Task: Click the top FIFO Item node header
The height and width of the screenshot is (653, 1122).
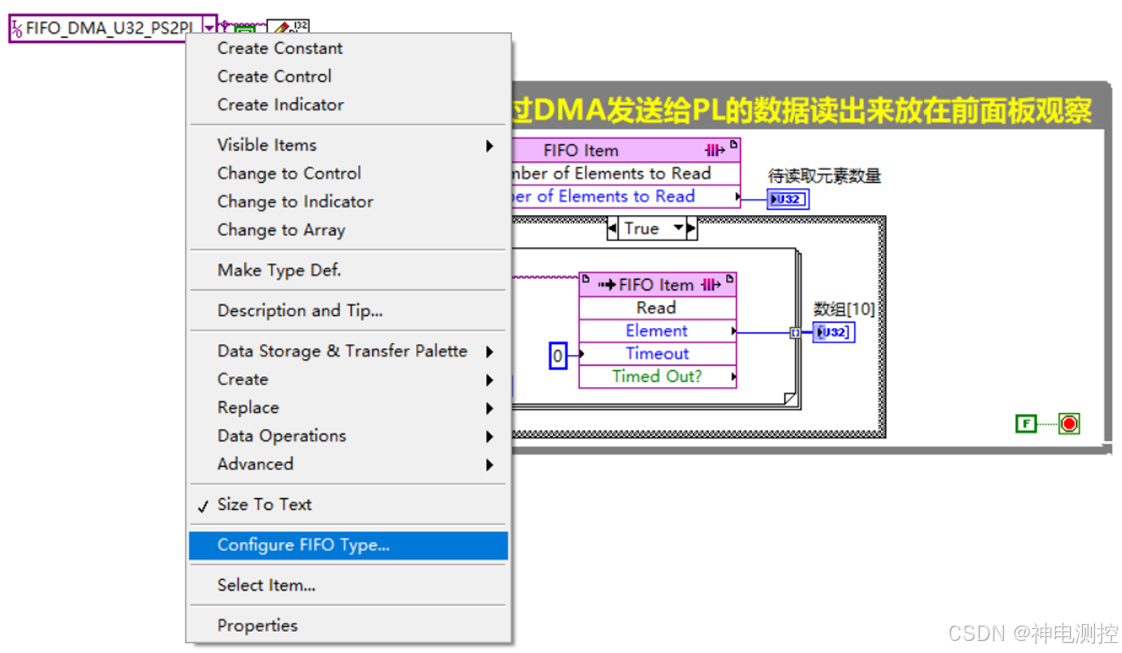Action: coord(626,150)
